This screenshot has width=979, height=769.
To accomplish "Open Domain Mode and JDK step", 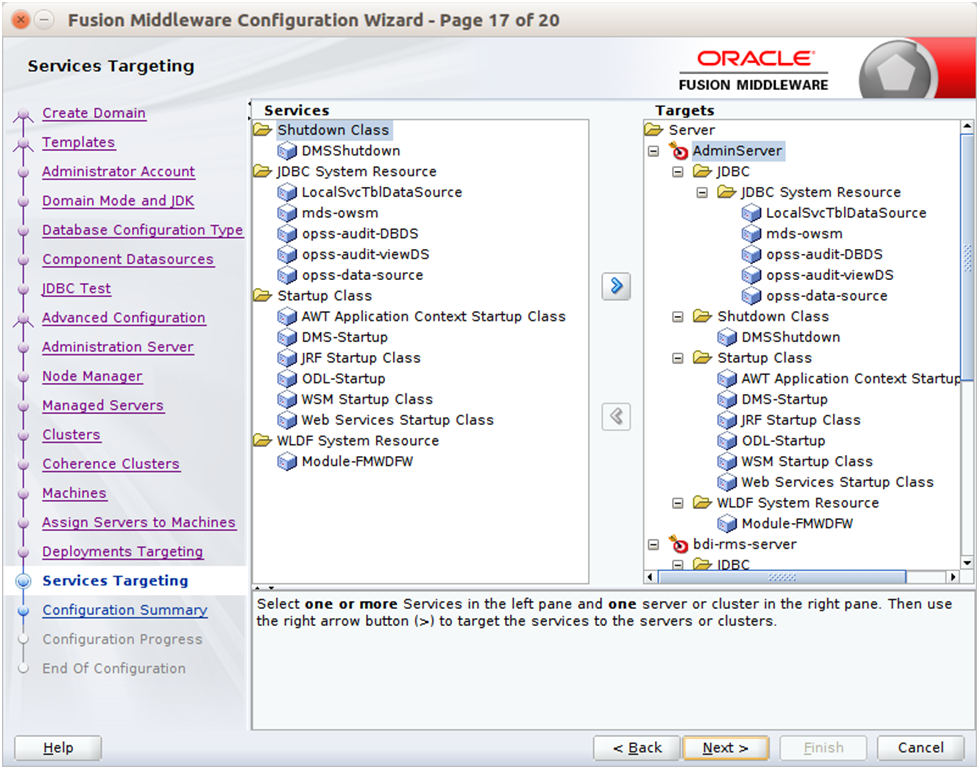I will [118, 201].
